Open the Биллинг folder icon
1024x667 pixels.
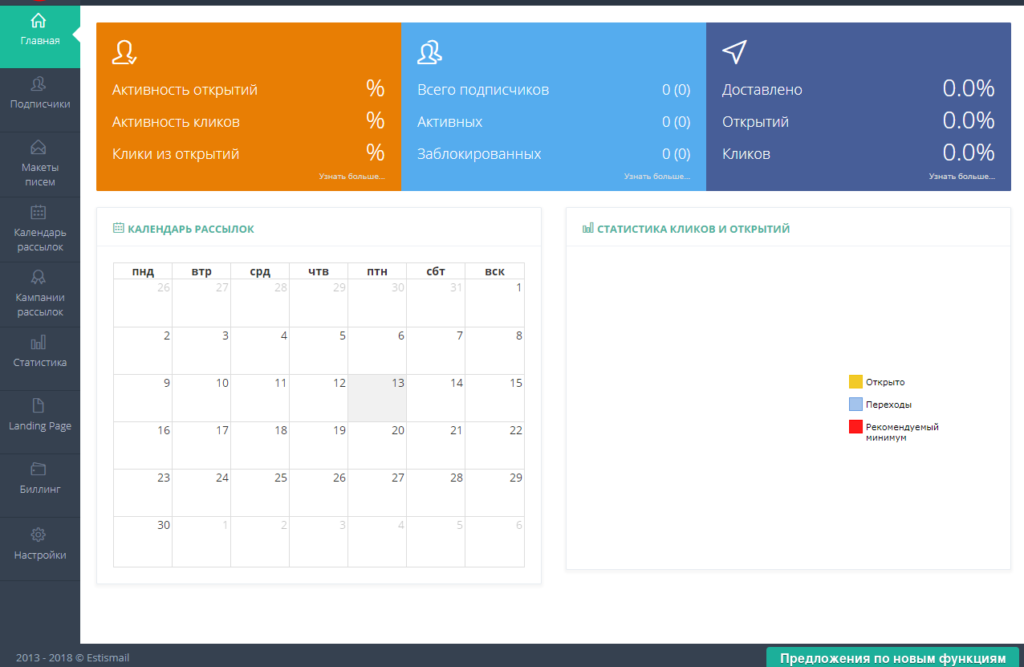point(39,469)
